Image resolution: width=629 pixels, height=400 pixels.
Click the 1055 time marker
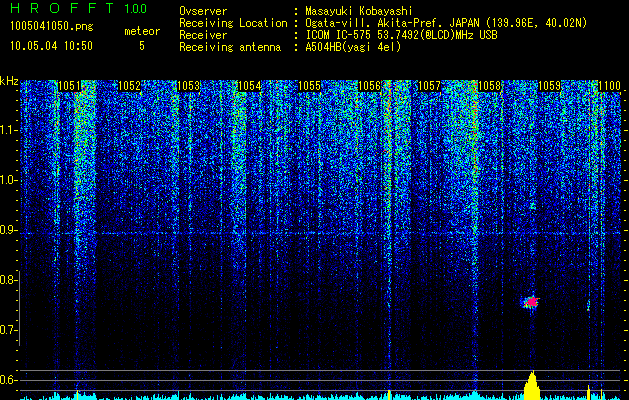310,86
